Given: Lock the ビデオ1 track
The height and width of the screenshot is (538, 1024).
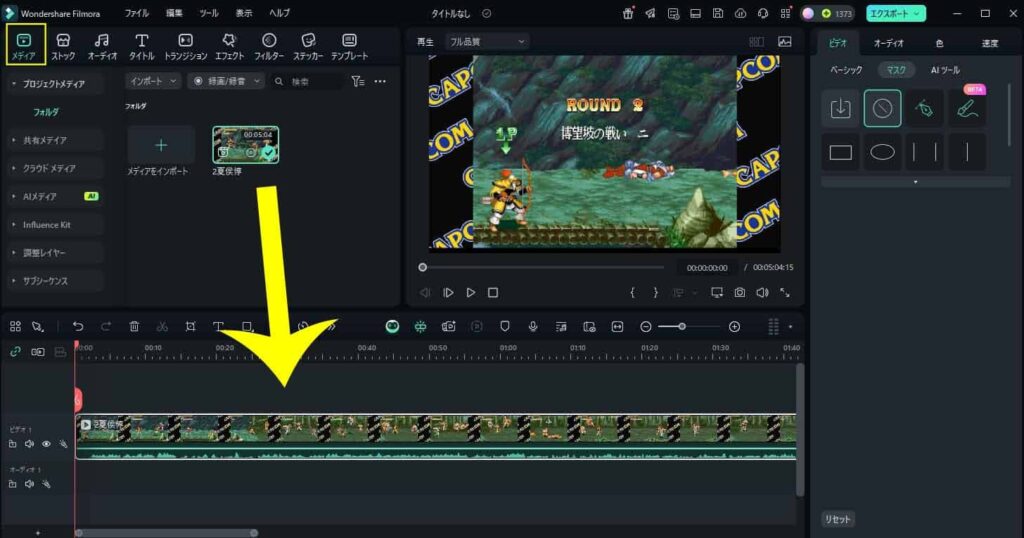Looking at the screenshot, I should 12,444.
